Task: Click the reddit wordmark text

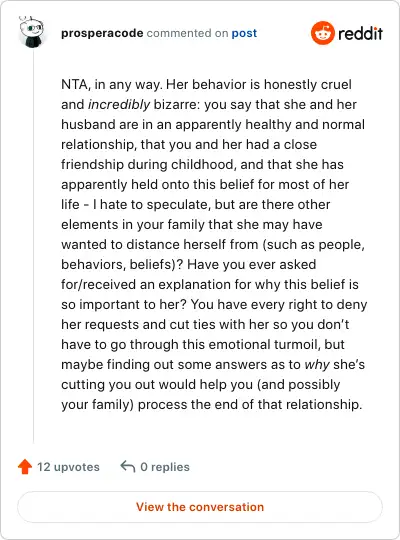Action: (360, 33)
